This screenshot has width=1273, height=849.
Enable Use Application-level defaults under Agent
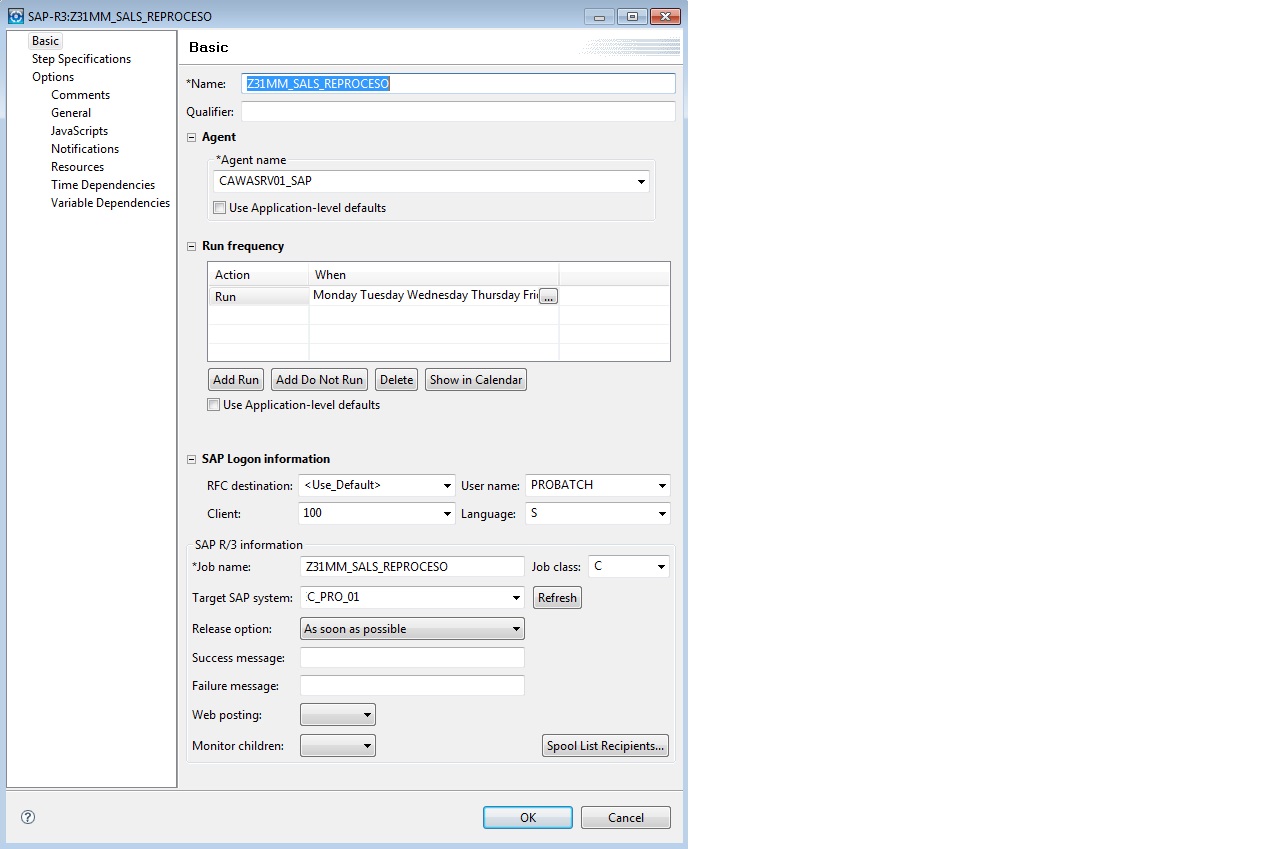coord(219,207)
